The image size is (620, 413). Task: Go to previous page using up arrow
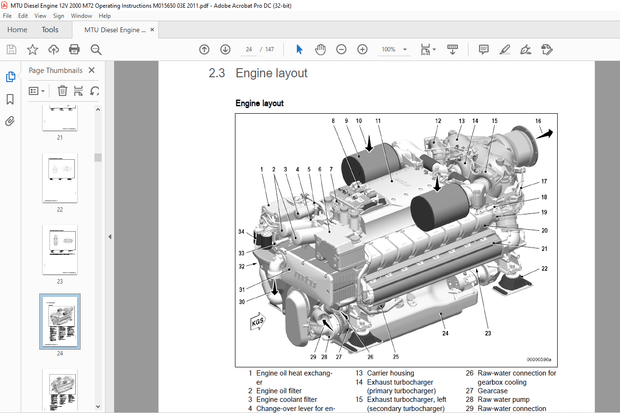coord(205,49)
